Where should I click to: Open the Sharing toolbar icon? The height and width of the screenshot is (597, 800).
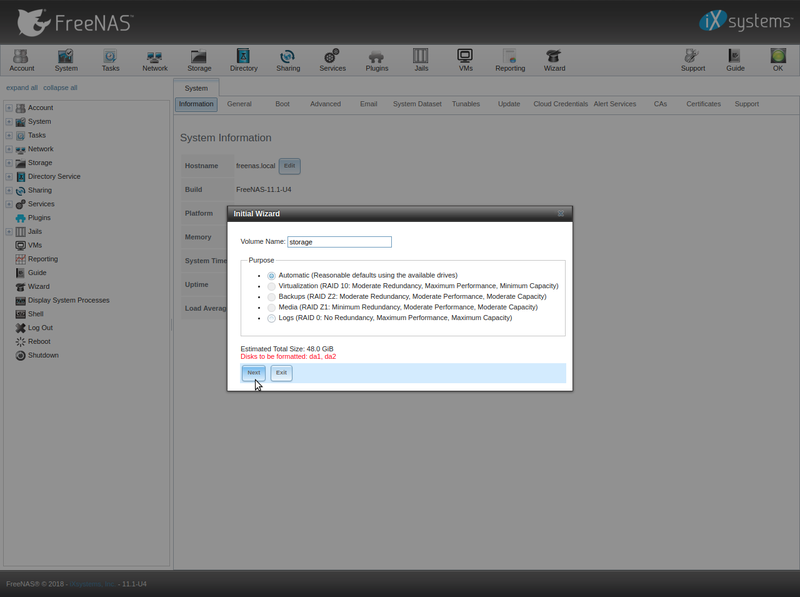coord(288,60)
